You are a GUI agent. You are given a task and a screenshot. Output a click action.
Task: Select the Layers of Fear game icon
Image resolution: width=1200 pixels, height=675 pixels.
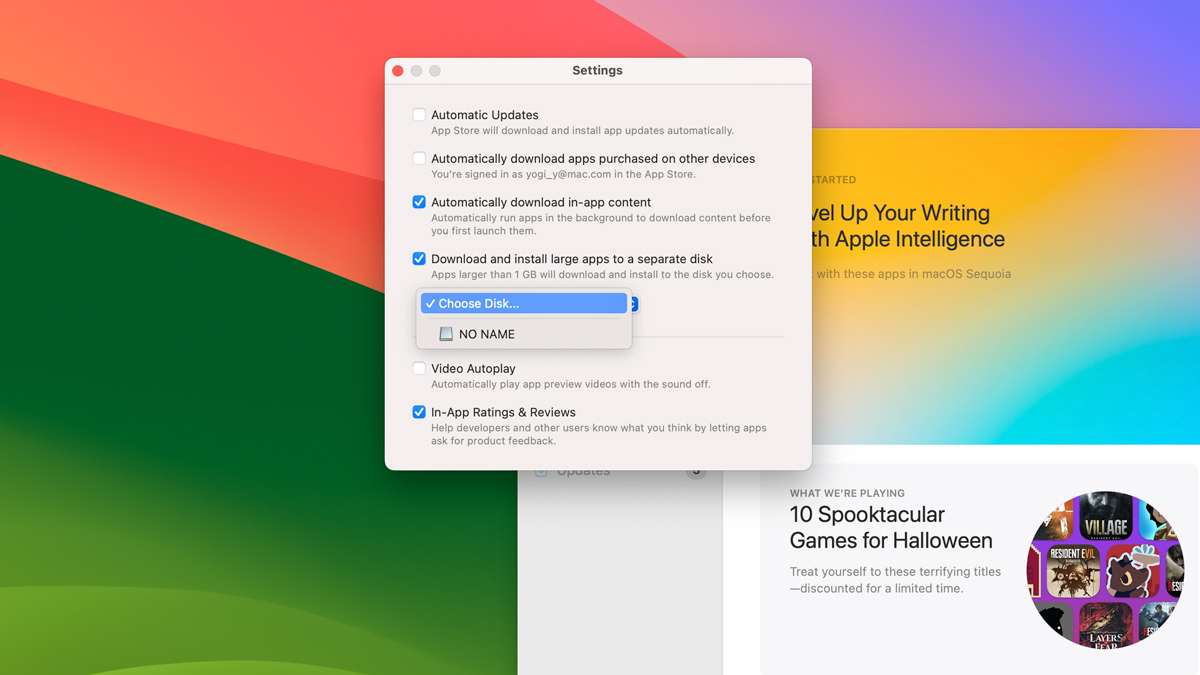[1106, 623]
